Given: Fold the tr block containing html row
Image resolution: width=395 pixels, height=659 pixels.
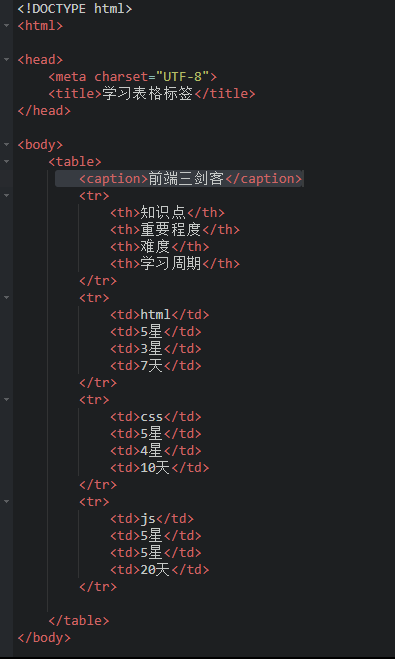Looking at the screenshot, I should 6,298.
